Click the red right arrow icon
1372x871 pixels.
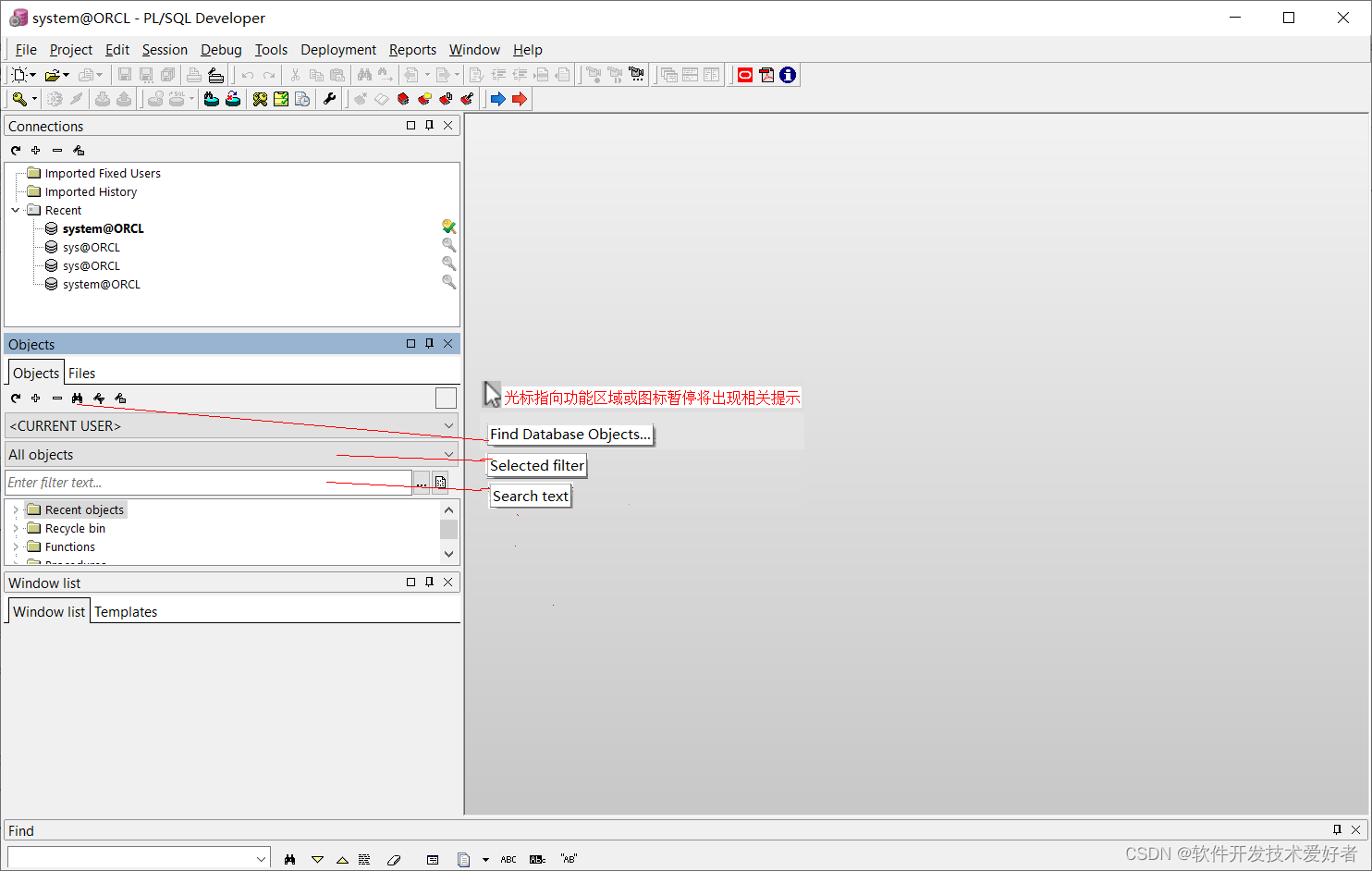520,99
